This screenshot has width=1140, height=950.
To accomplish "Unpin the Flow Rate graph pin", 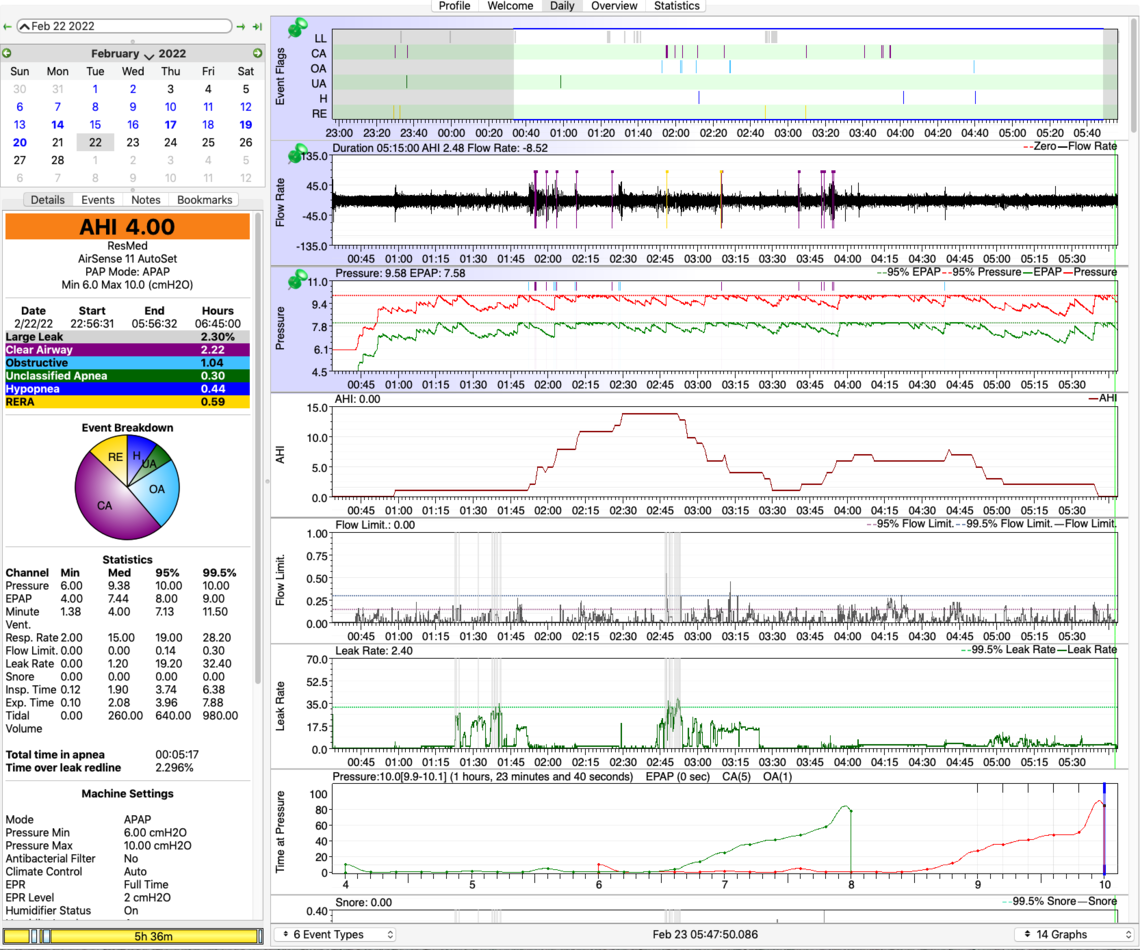I will coord(297,153).
